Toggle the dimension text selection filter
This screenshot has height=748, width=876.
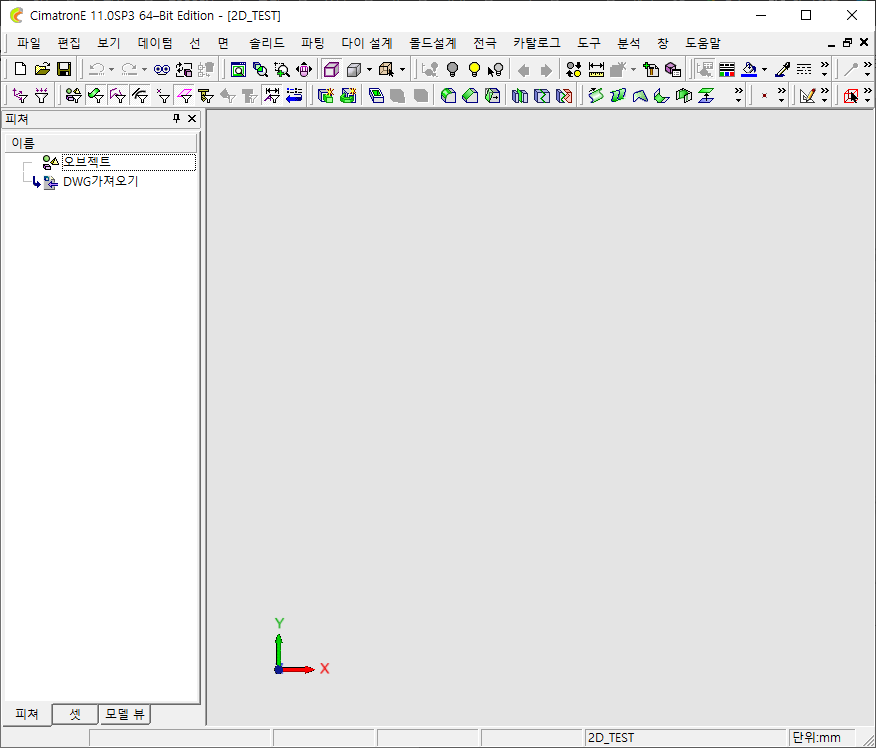point(272,96)
